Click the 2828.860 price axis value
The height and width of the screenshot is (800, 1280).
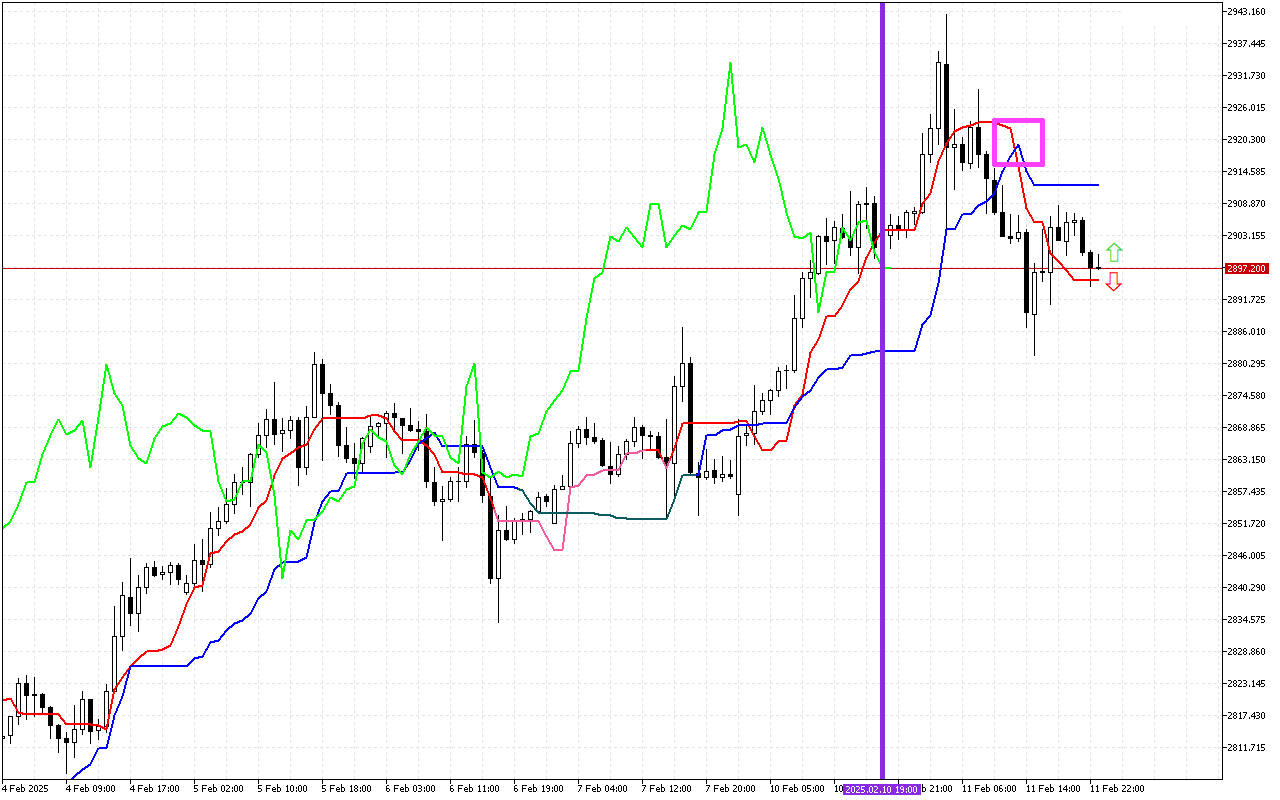[1246, 652]
